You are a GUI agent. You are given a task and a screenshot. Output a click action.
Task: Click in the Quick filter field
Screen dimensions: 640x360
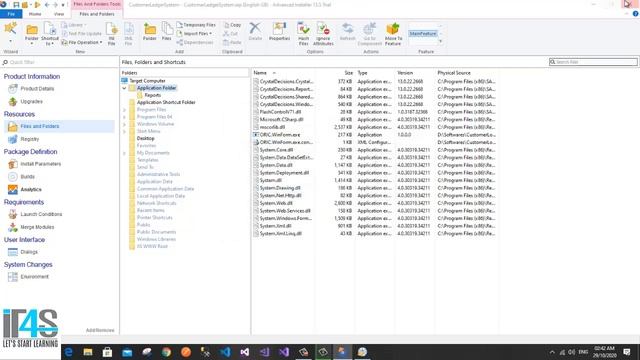59,62
